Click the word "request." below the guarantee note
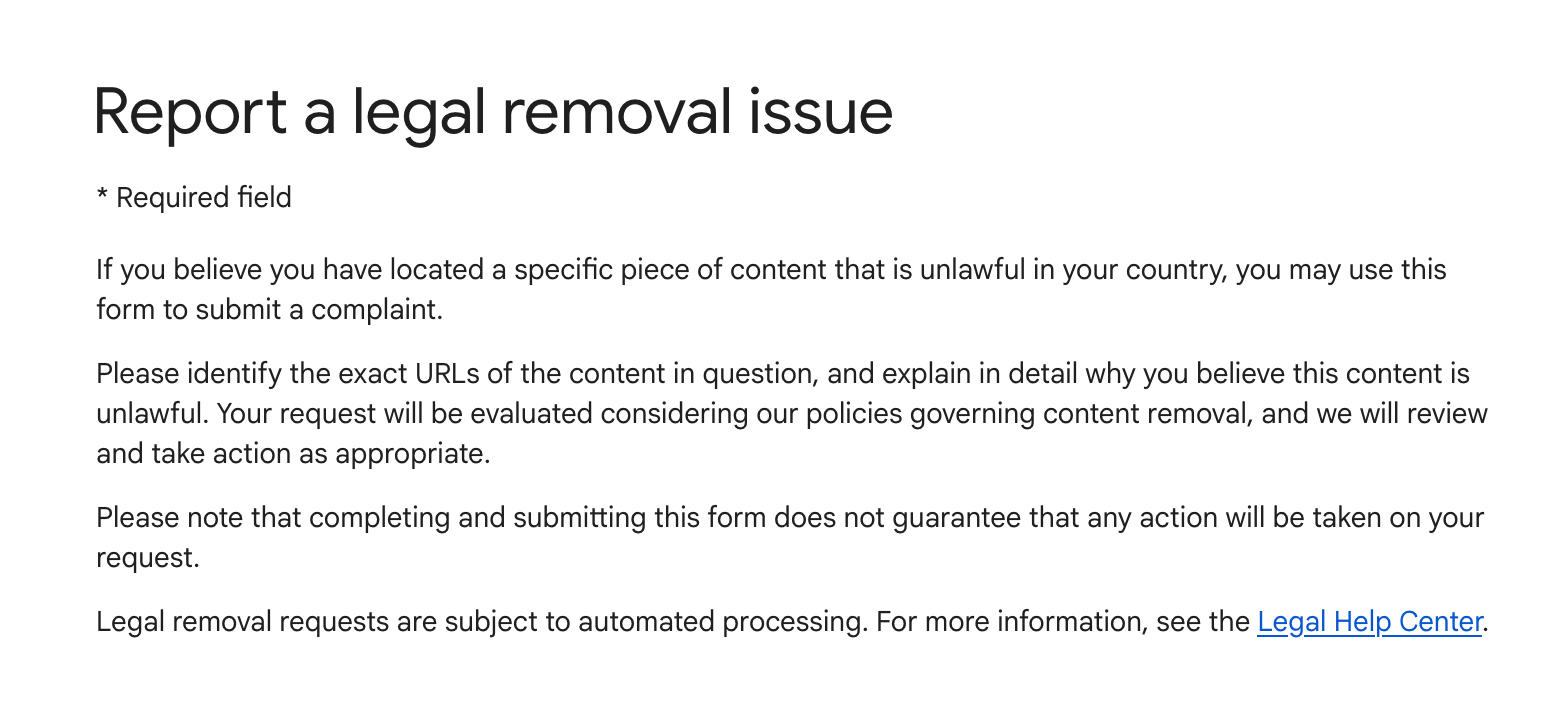The image size is (1556, 714). (148, 558)
